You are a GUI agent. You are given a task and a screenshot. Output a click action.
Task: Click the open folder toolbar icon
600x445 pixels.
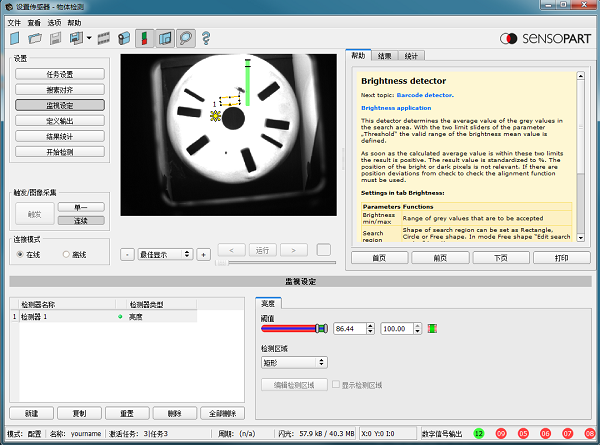pos(34,39)
